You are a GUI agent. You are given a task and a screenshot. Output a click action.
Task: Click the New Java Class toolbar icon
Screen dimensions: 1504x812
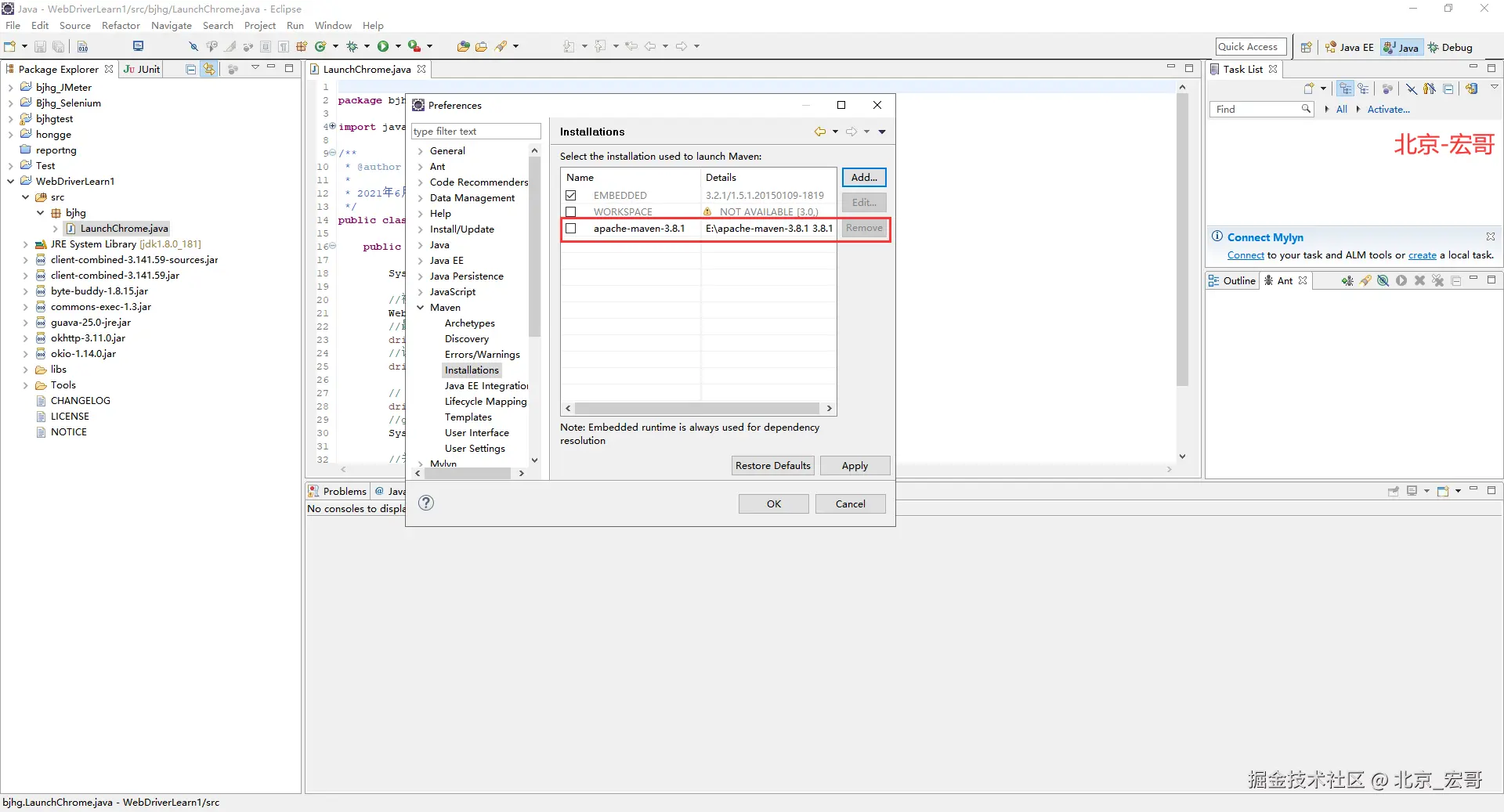coord(320,47)
